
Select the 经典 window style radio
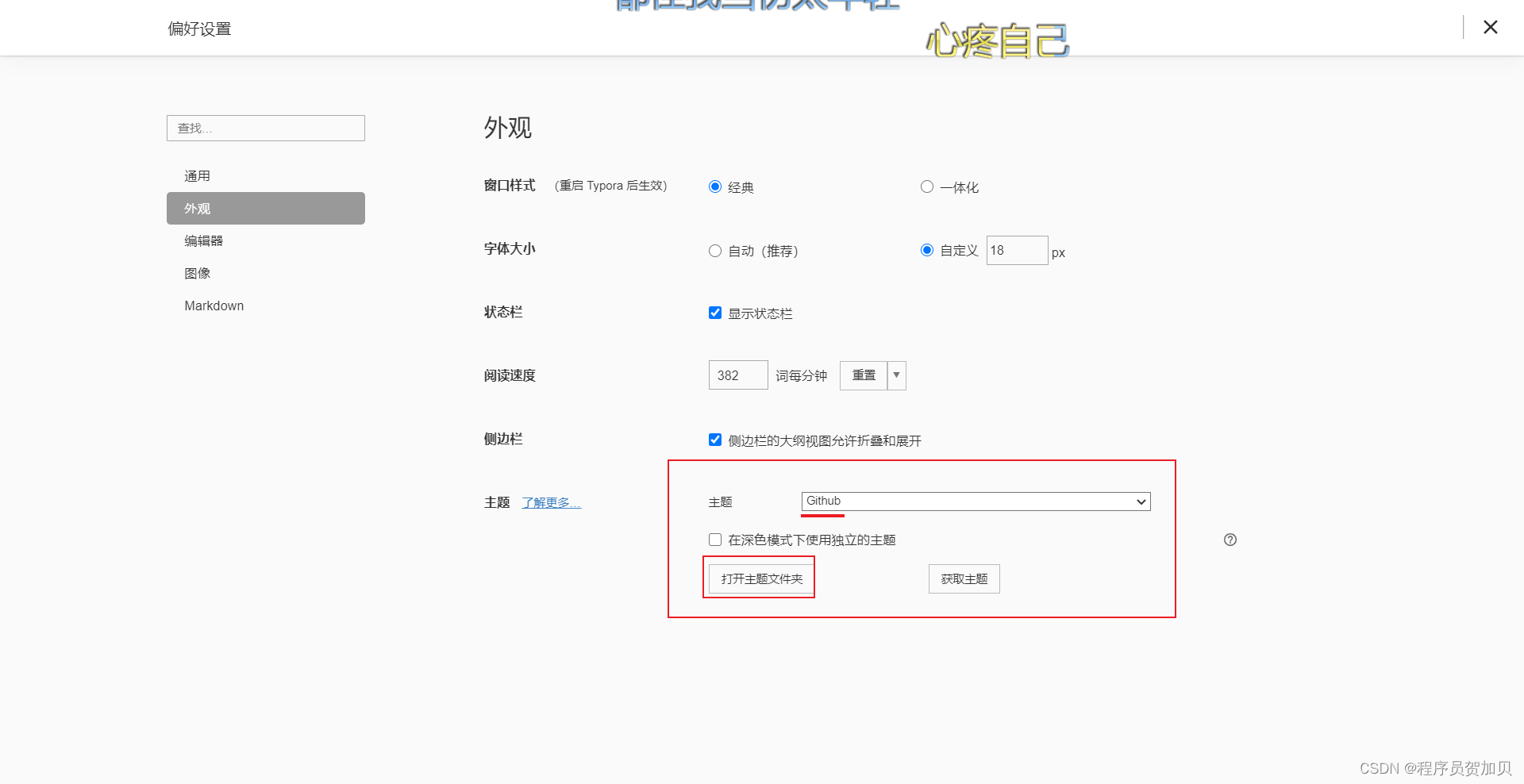715,186
